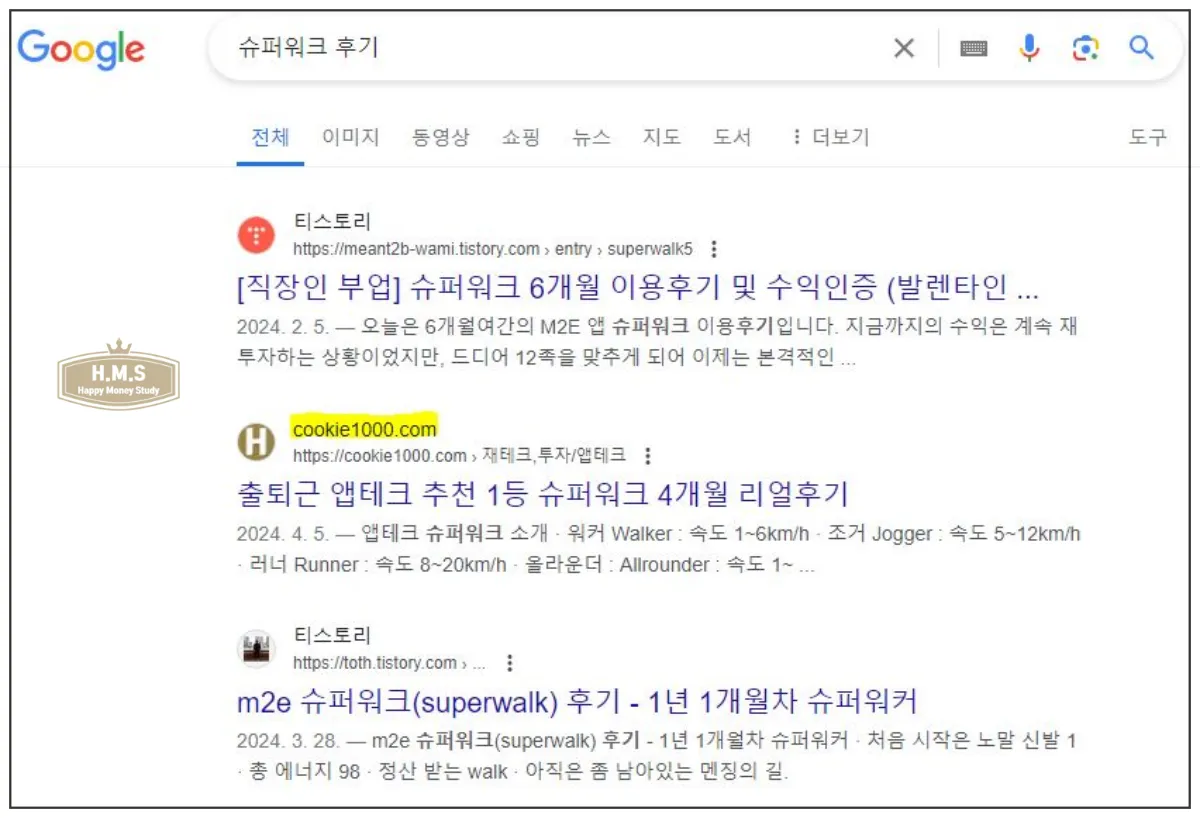The height and width of the screenshot is (818, 1200).
Task: Open the meant2b-wami result options three-dot menu
Action: (716, 248)
